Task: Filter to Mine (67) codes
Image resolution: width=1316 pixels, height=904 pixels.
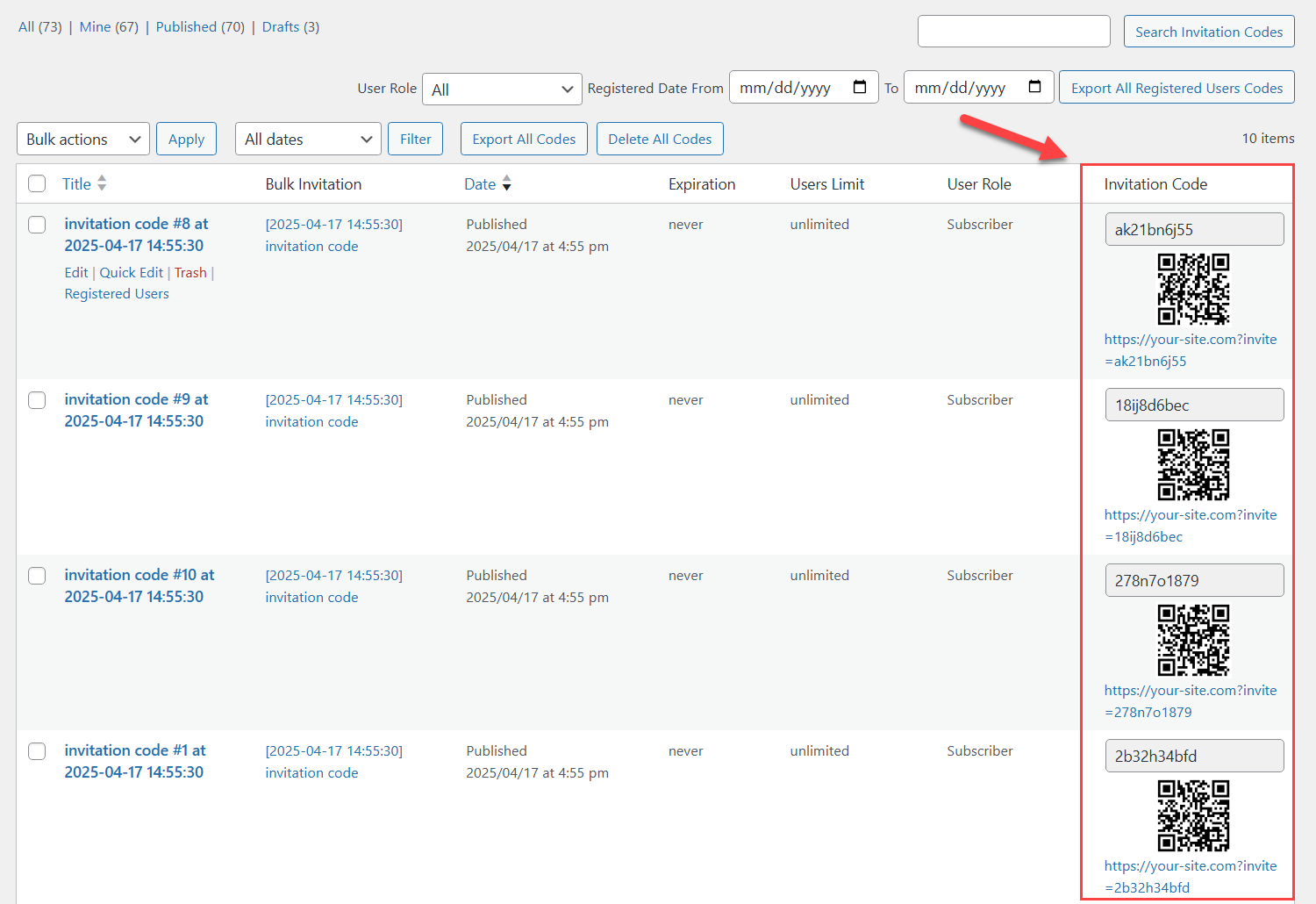Action: tap(109, 26)
